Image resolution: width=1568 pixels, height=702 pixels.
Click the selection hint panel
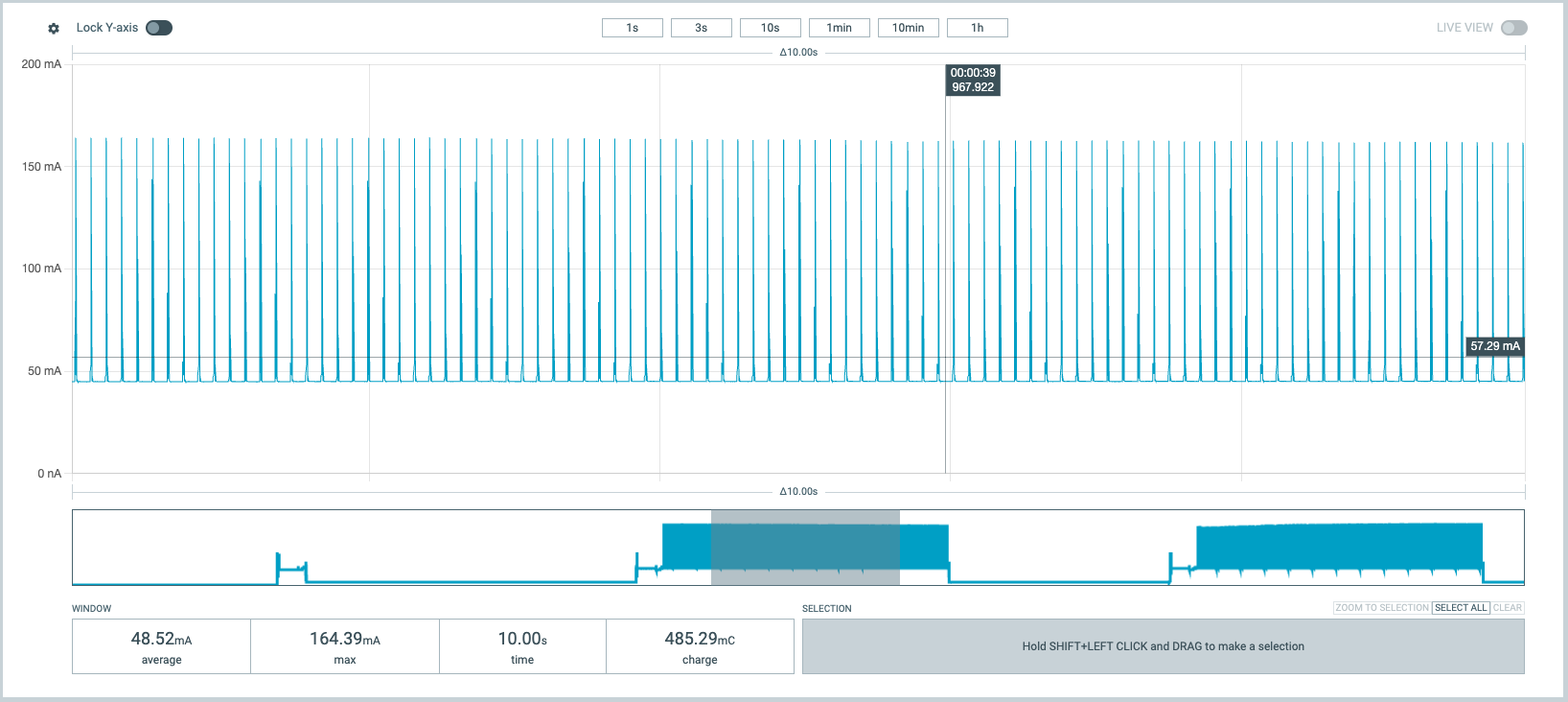[x=1163, y=646]
